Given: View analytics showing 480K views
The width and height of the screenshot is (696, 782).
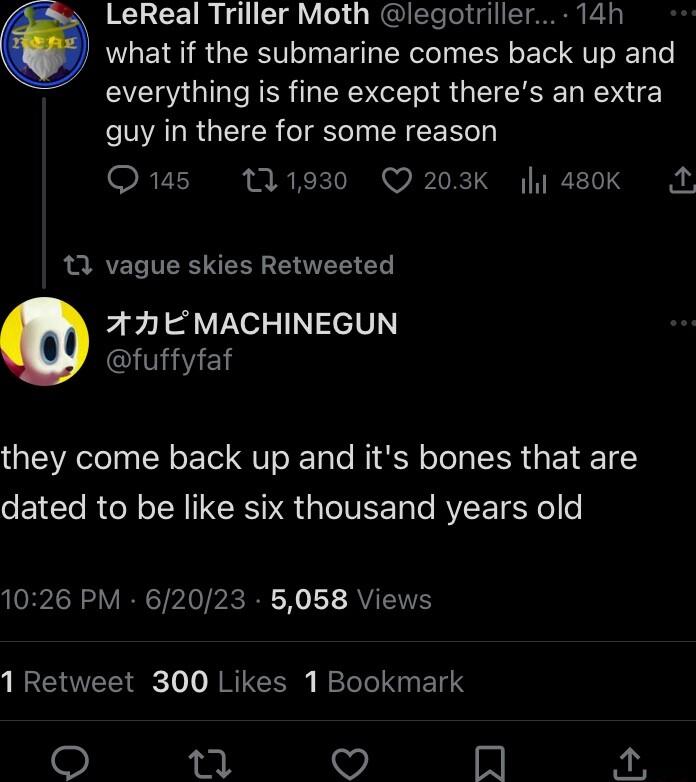Looking at the screenshot, I should pos(535,180).
